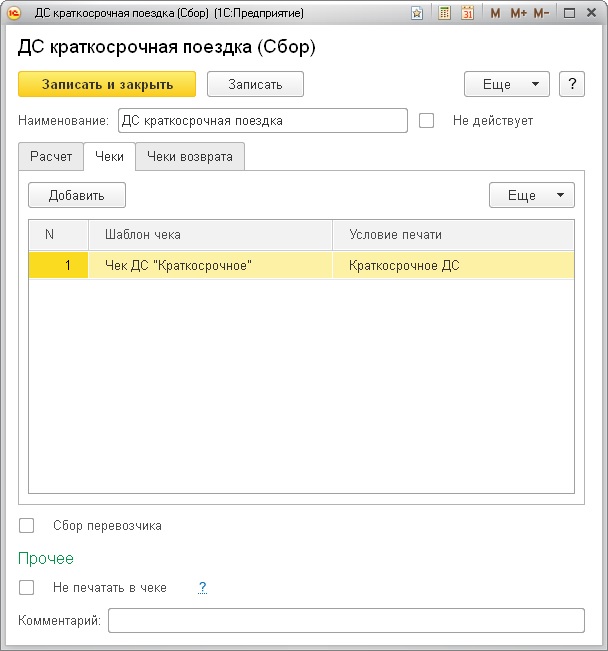Open the "Еще" dropdown above the table

(x=531, y=195)
